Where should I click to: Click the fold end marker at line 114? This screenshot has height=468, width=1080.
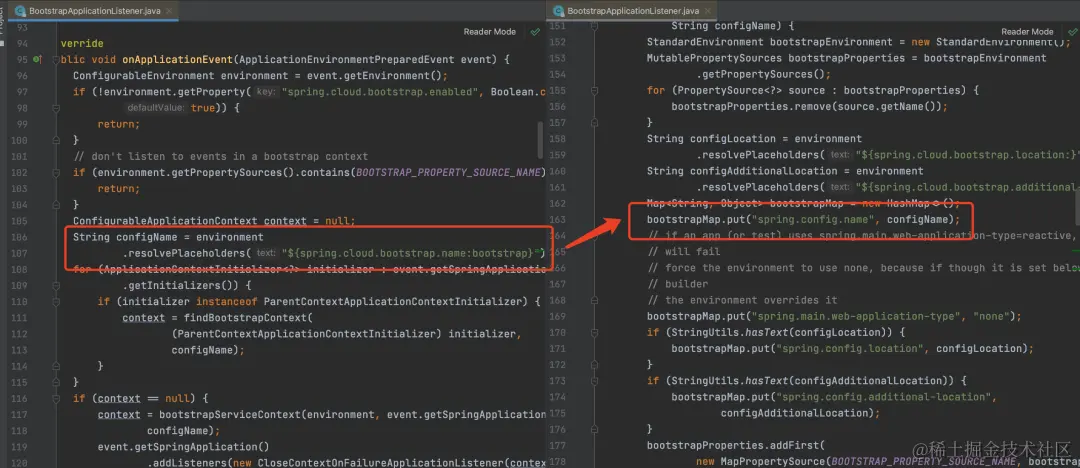56,365
